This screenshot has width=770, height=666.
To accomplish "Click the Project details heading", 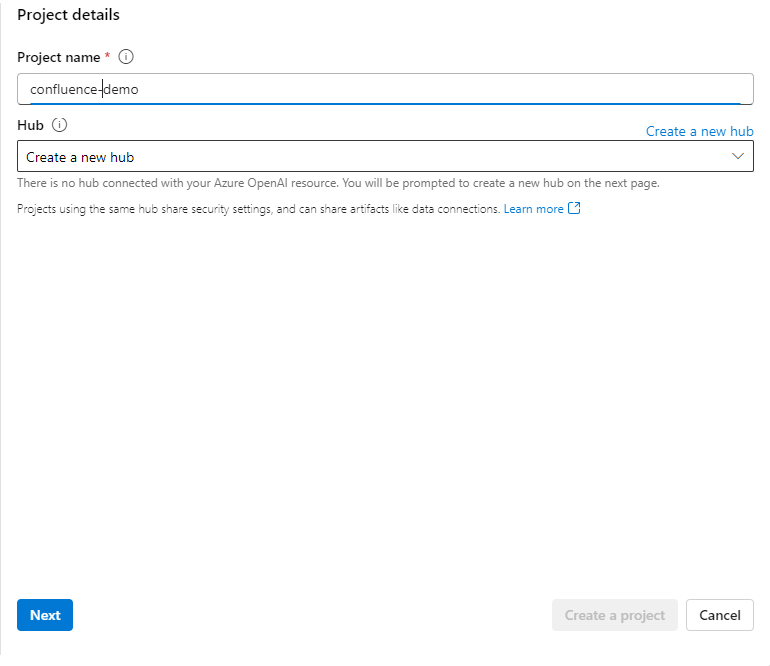I will point(68,15).
